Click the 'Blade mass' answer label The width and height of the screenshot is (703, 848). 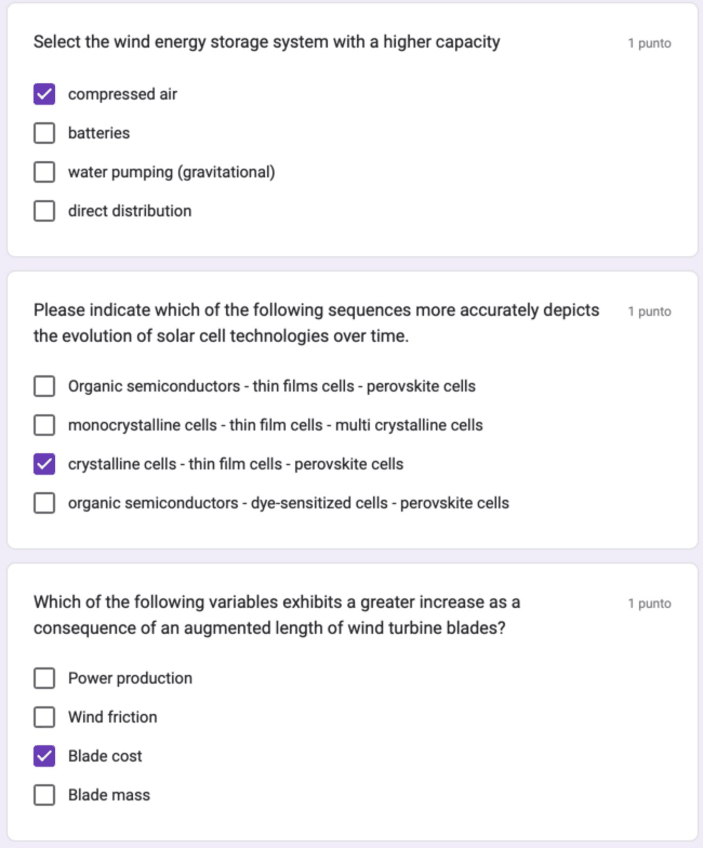point(109,795)
